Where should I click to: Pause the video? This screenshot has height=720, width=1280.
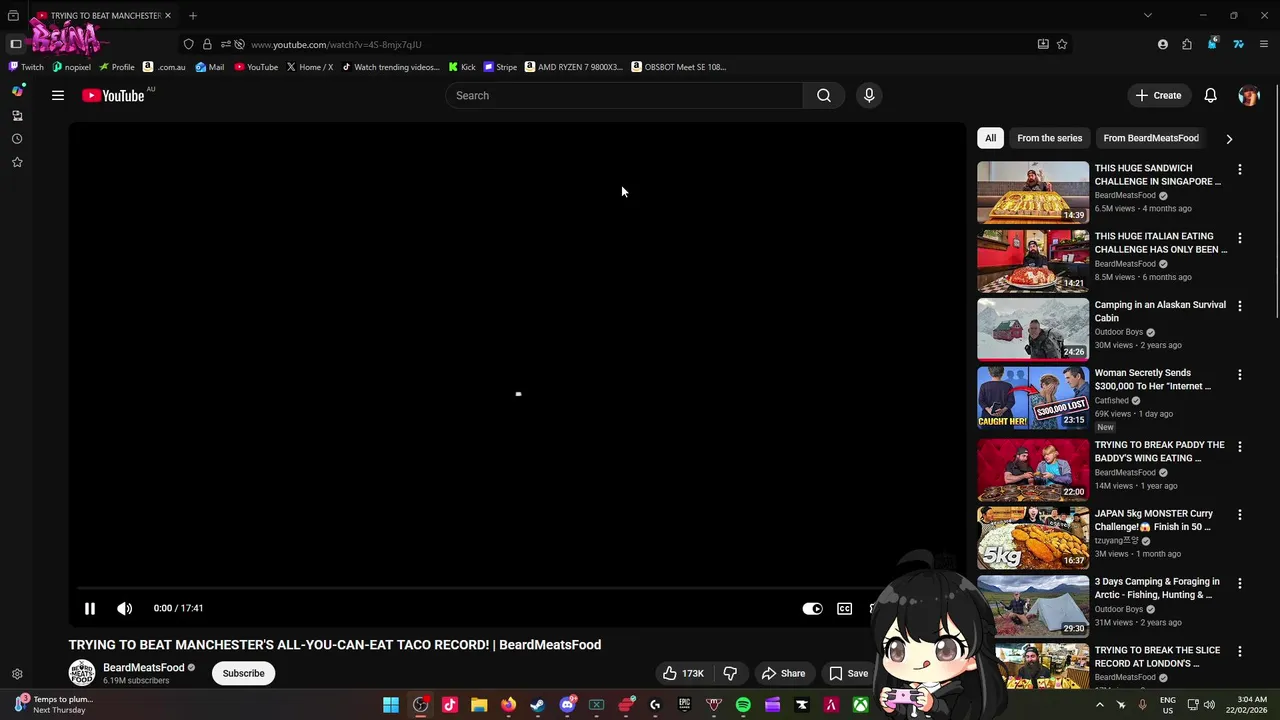pos(89,608)
